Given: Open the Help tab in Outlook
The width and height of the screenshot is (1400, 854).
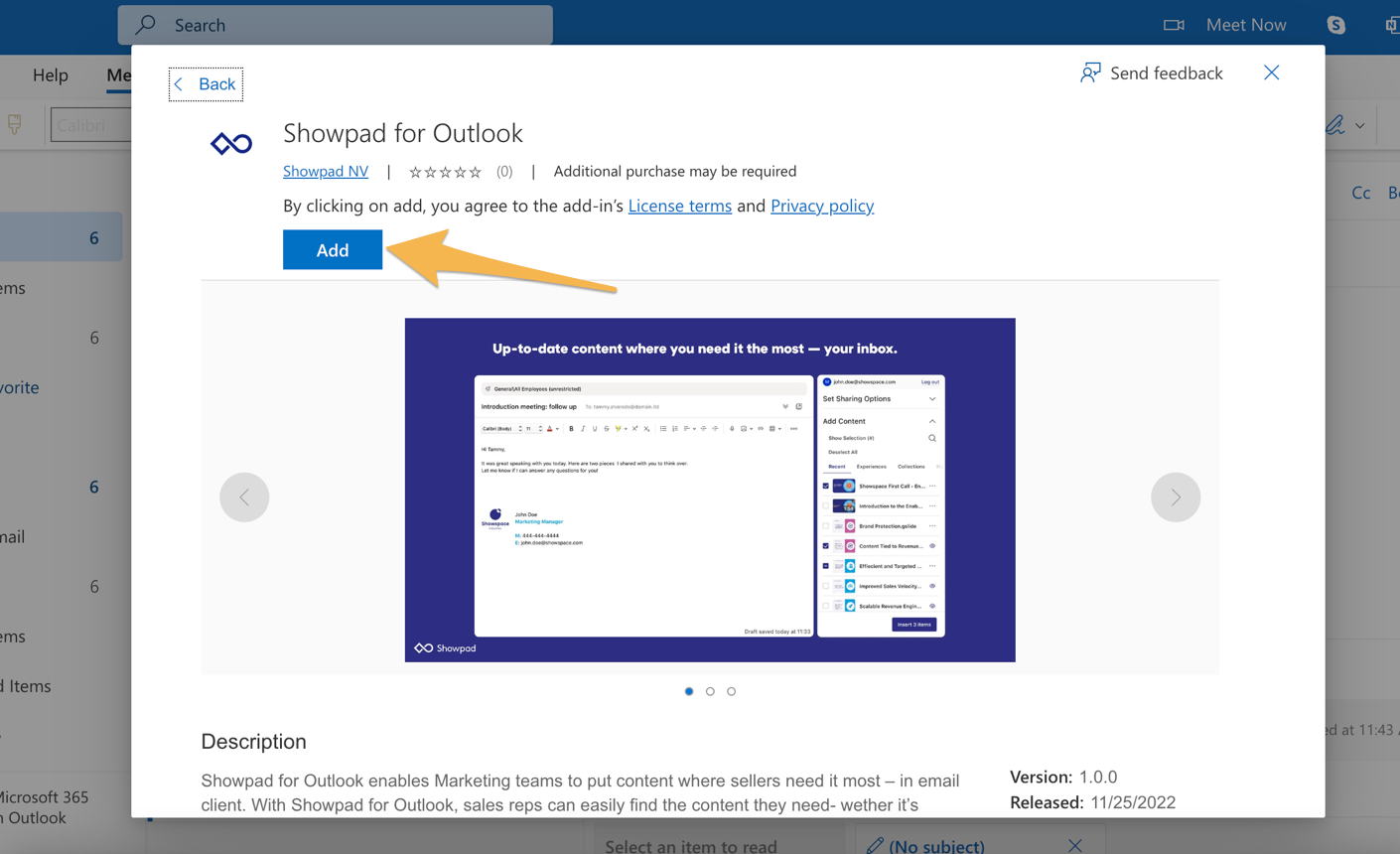Looking at the screenshot, I should tap(51, 74).
